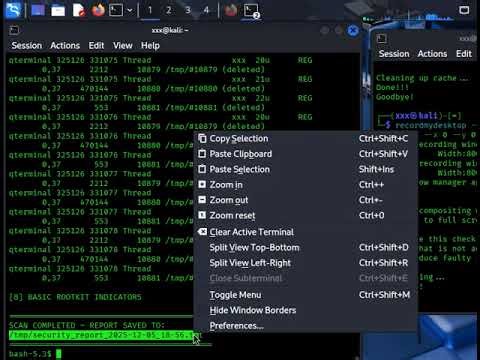Choose Paste Selection from context menu
The width and height of the screenshot is (480, 360).
(305, 169)
